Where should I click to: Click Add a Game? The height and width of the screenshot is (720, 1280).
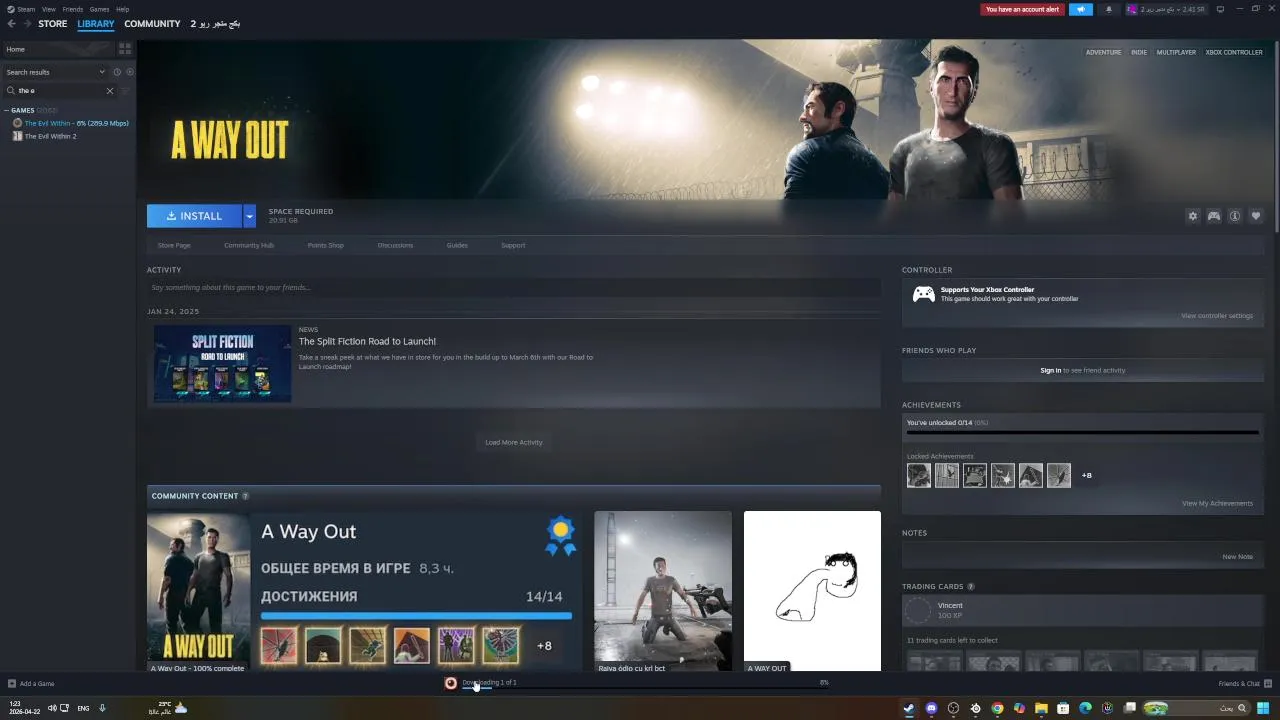pos(31,684)
